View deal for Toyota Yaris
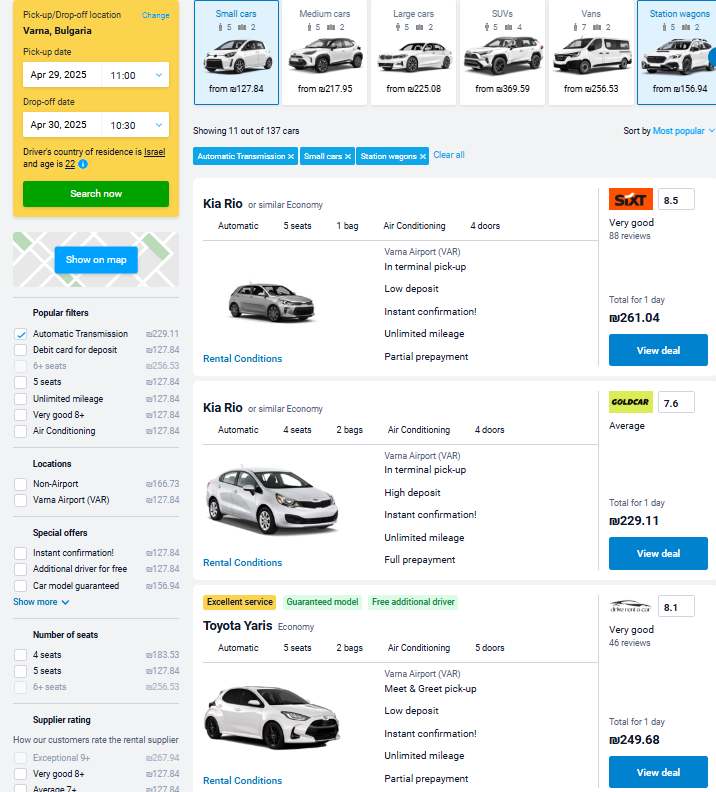716x792 pixels. 658,772
